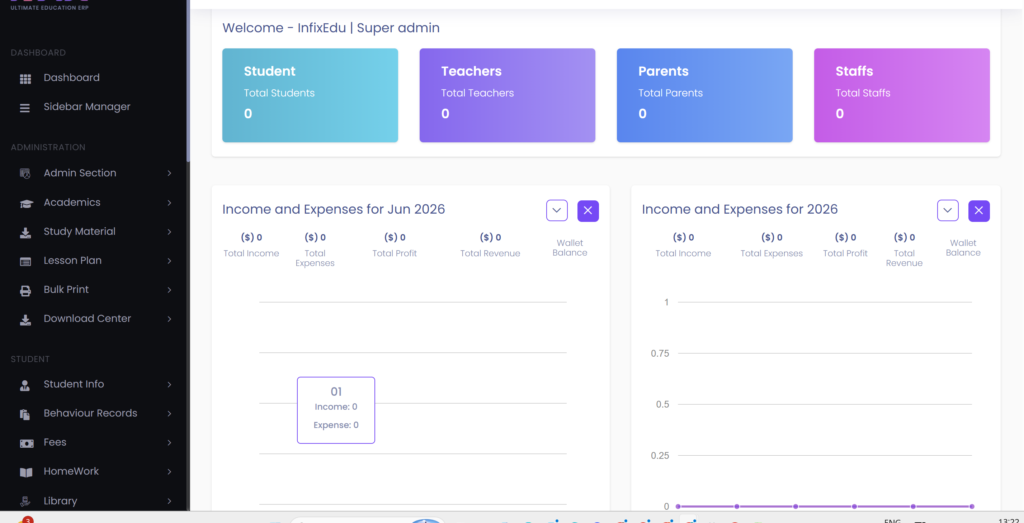Click the 0.5 y-axis label
This screenshot has width=1024, height=523.
click(x=662, y=404)
